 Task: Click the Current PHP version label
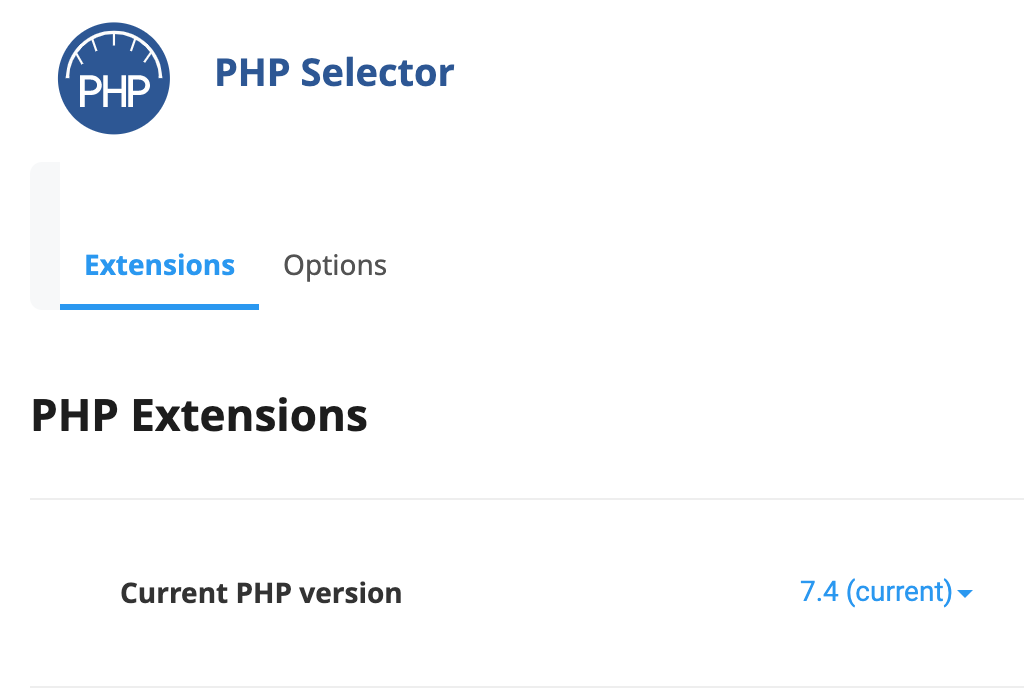261,593
